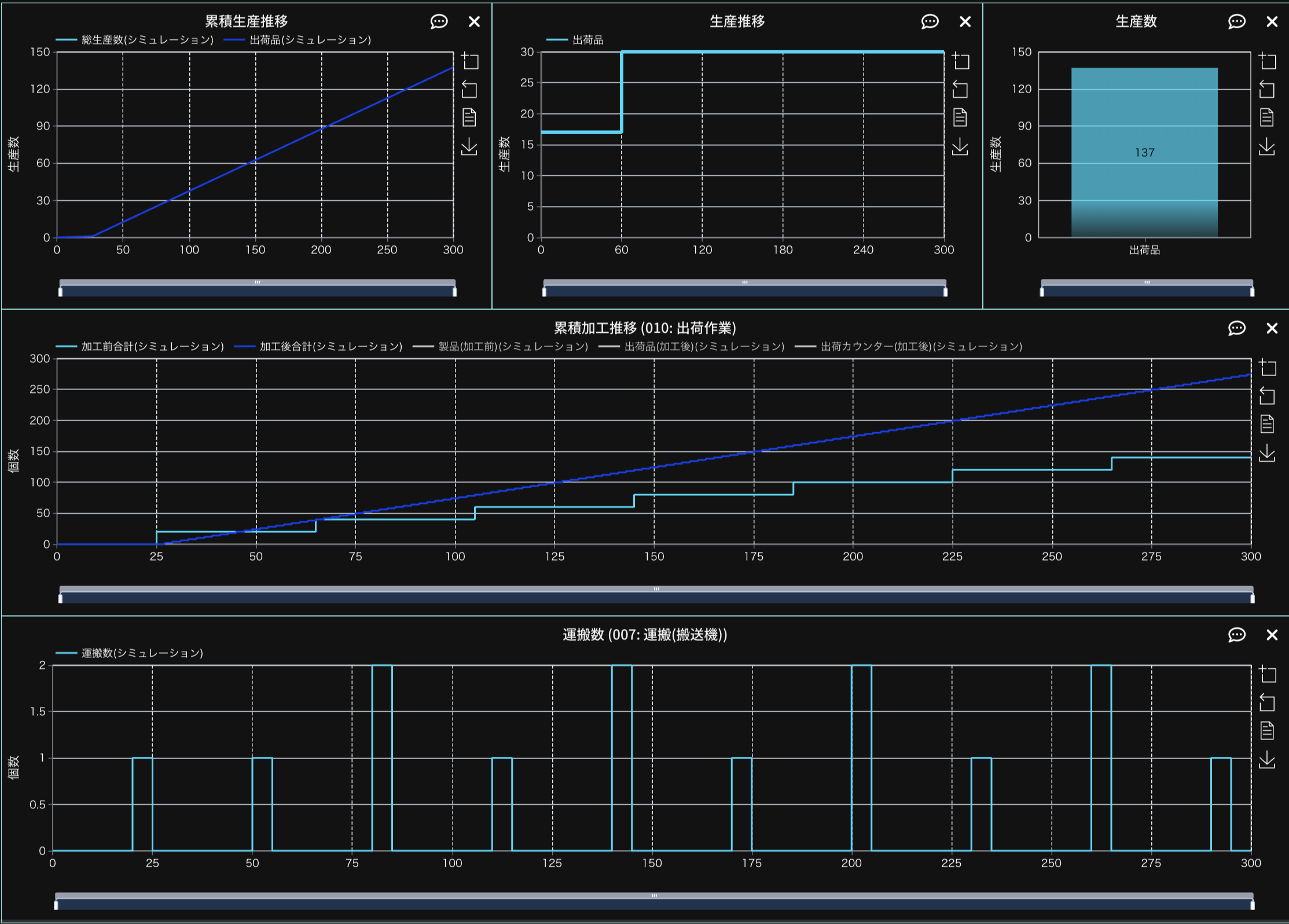1289x924 pixels.
Task: Click download icon in 生産推移 chart
Action: pos(960,146)
